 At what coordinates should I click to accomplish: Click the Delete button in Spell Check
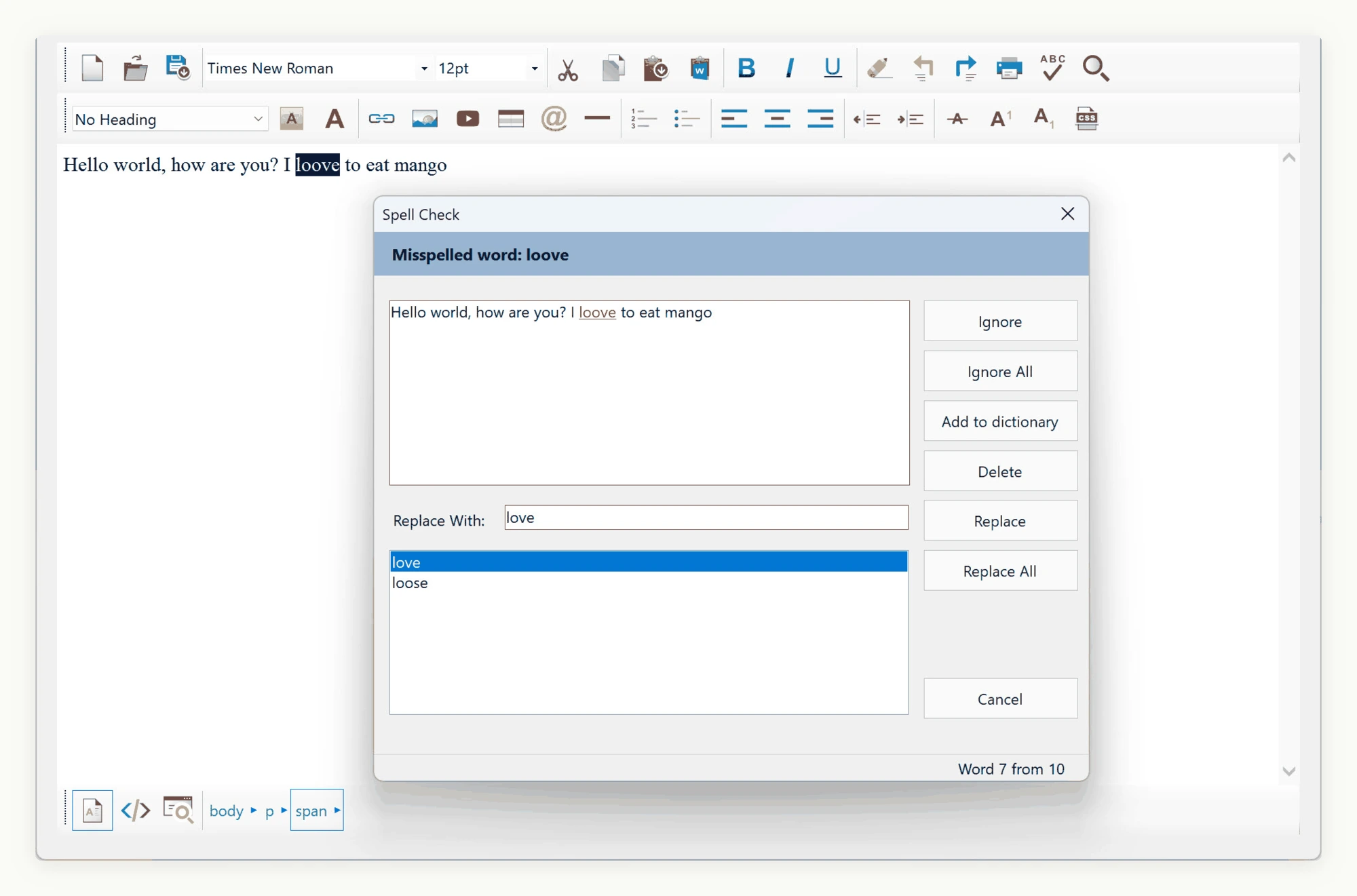[x=1000, y=471]
